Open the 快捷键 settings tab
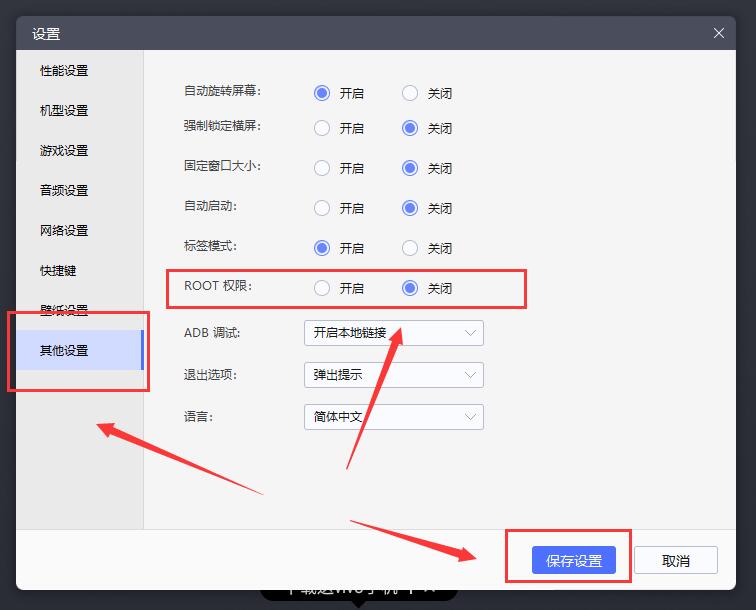 point(58,271)
